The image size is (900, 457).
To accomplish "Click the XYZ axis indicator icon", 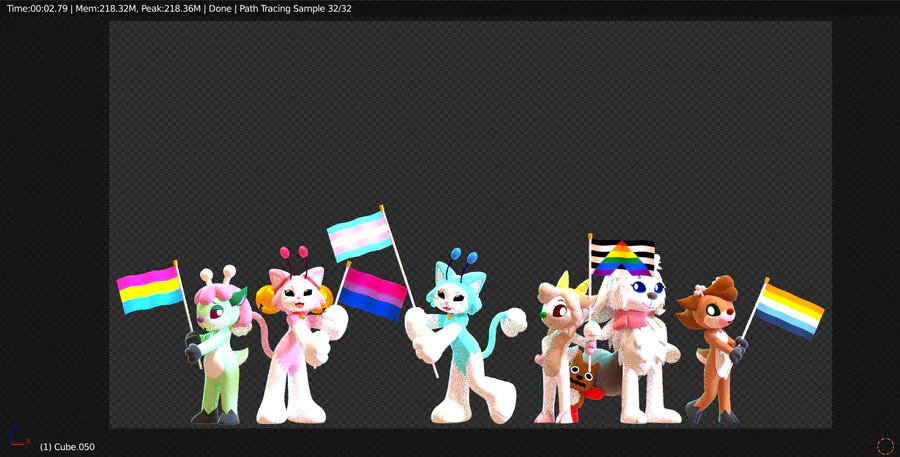I will point(19,436).
